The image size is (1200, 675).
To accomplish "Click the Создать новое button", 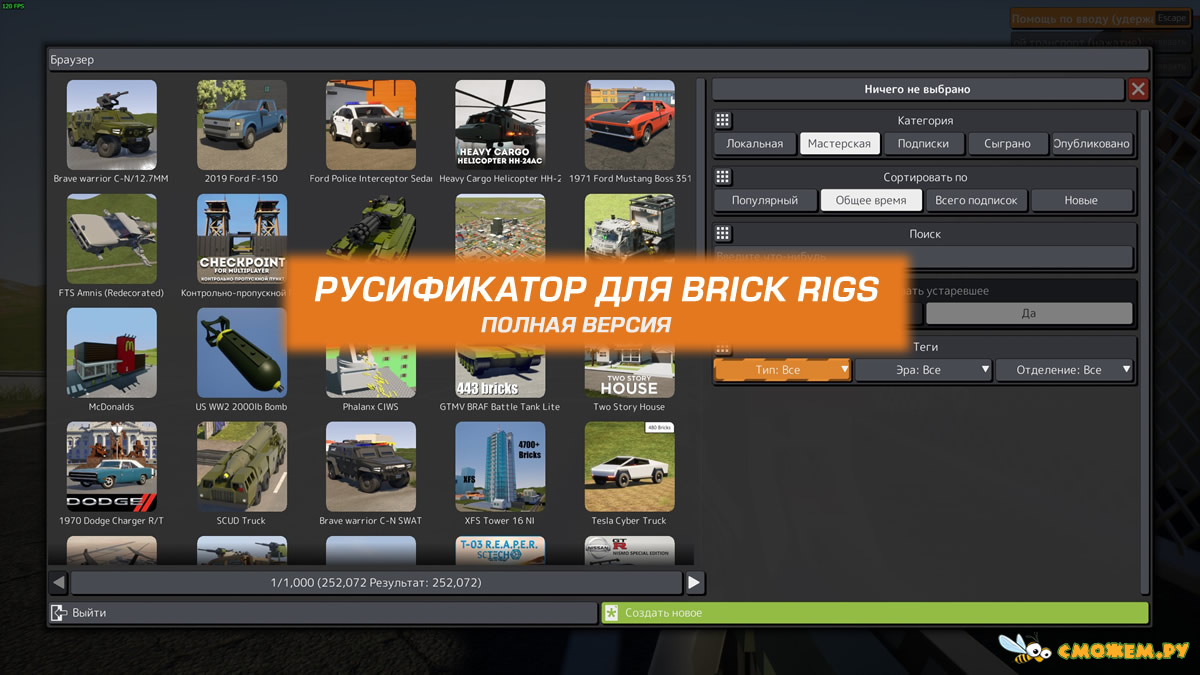I will click(x=875, y=613).
